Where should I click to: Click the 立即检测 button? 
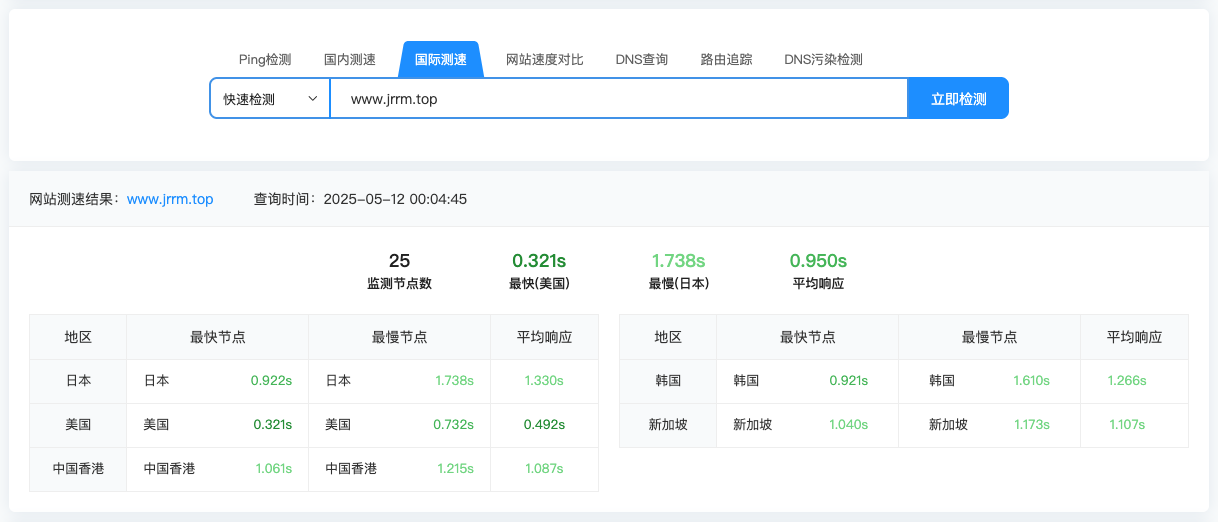(x=958, y=99)
